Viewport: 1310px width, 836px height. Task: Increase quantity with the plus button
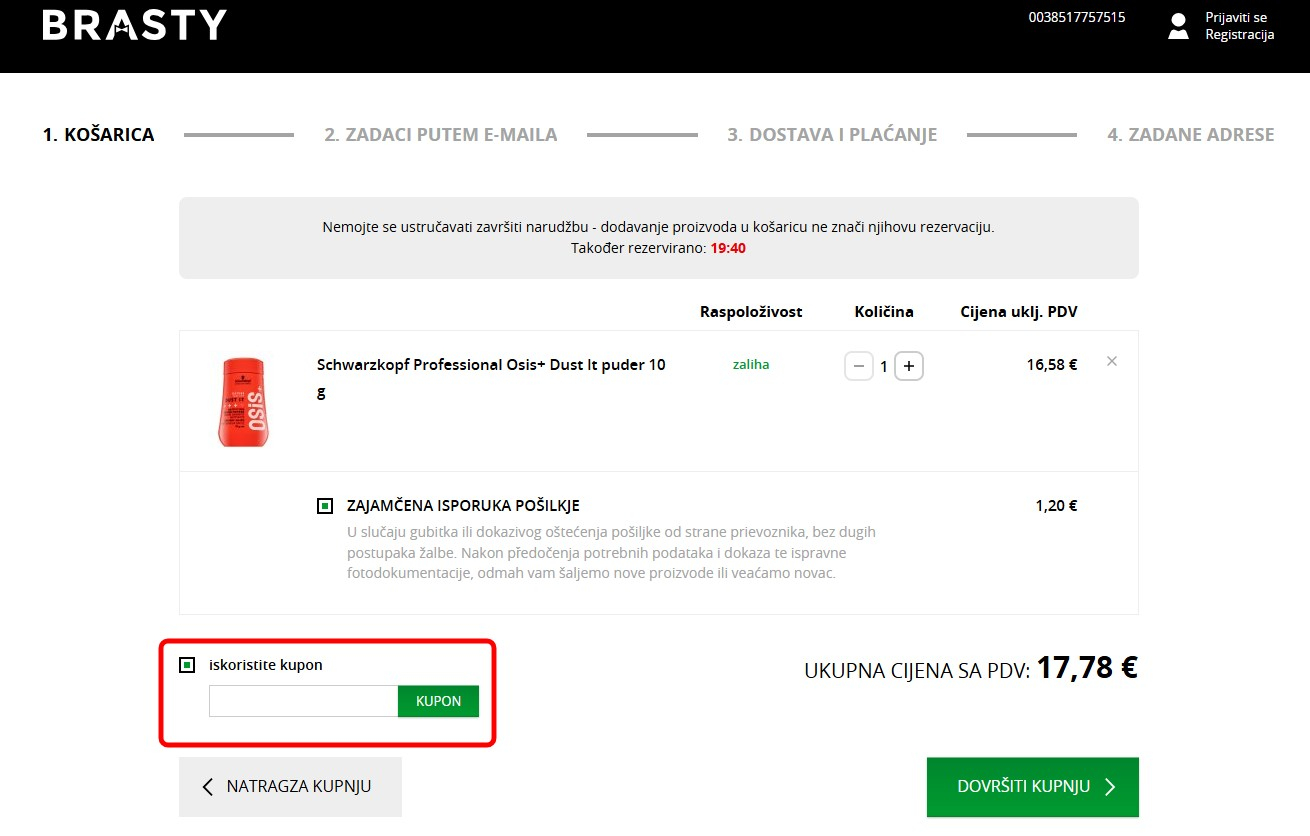point(908,366)
